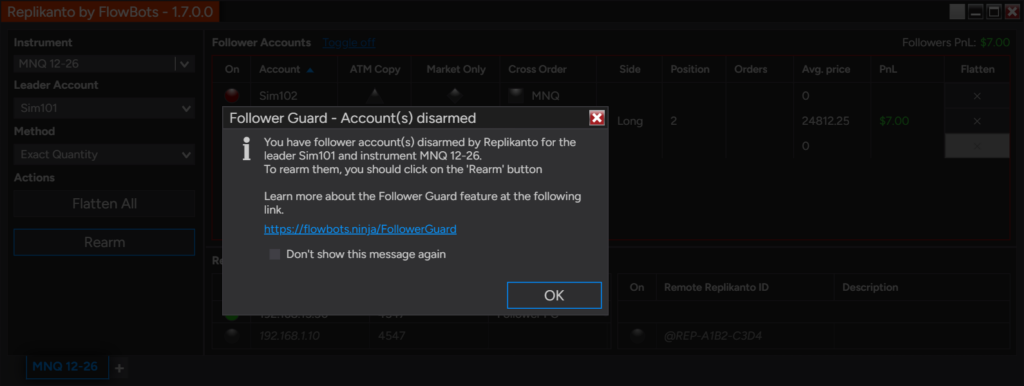Add a new tab with the plus icon
The image size is (1024, 386).
[x=119, y=368]
